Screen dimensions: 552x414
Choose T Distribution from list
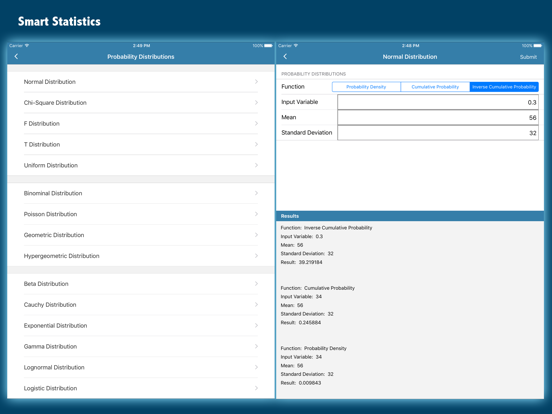141,144
